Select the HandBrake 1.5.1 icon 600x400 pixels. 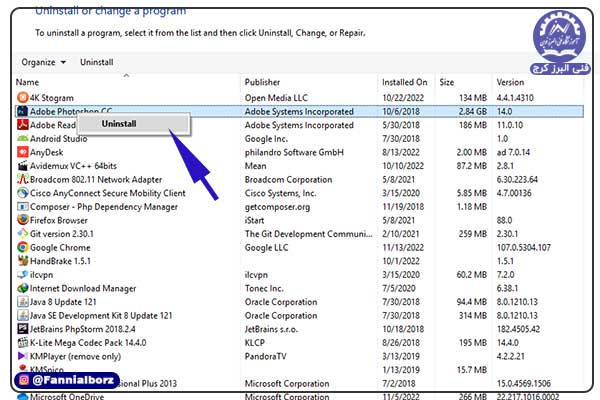coord(22,260)
